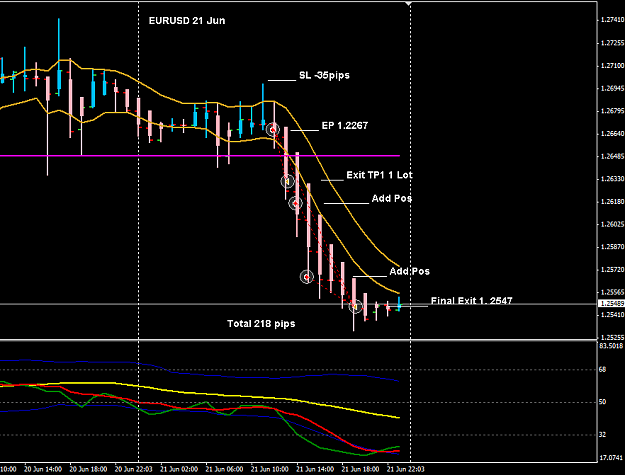Select the tall blue candle at the chart's top left
The height and width of the screenshot is (475, 625).
[x=59, y=56]
